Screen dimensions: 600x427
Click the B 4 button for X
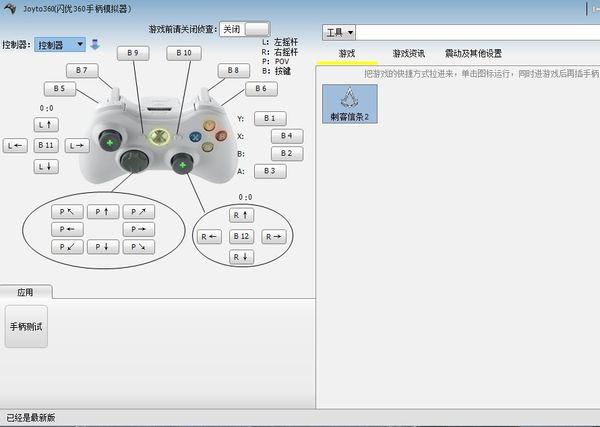[287, 136]
